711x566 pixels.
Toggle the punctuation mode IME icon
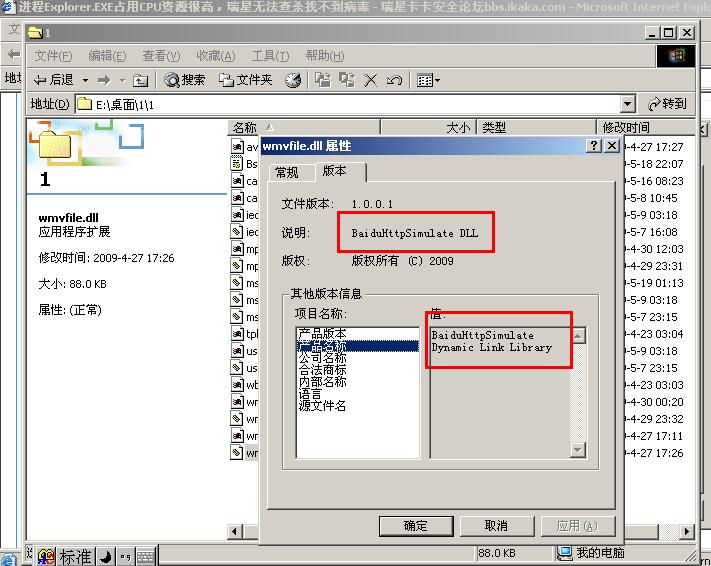[x=125, y=556]
